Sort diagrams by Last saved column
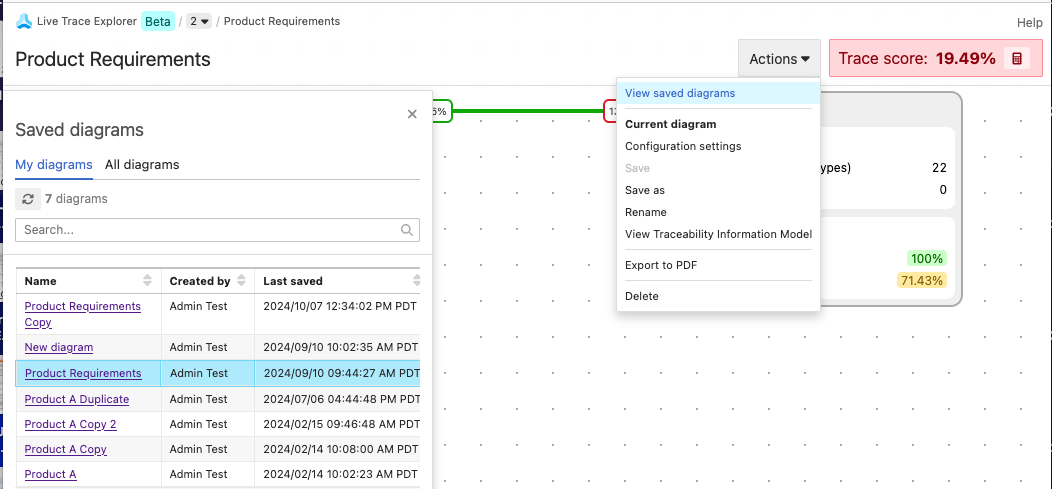 [x=414, y=281]
